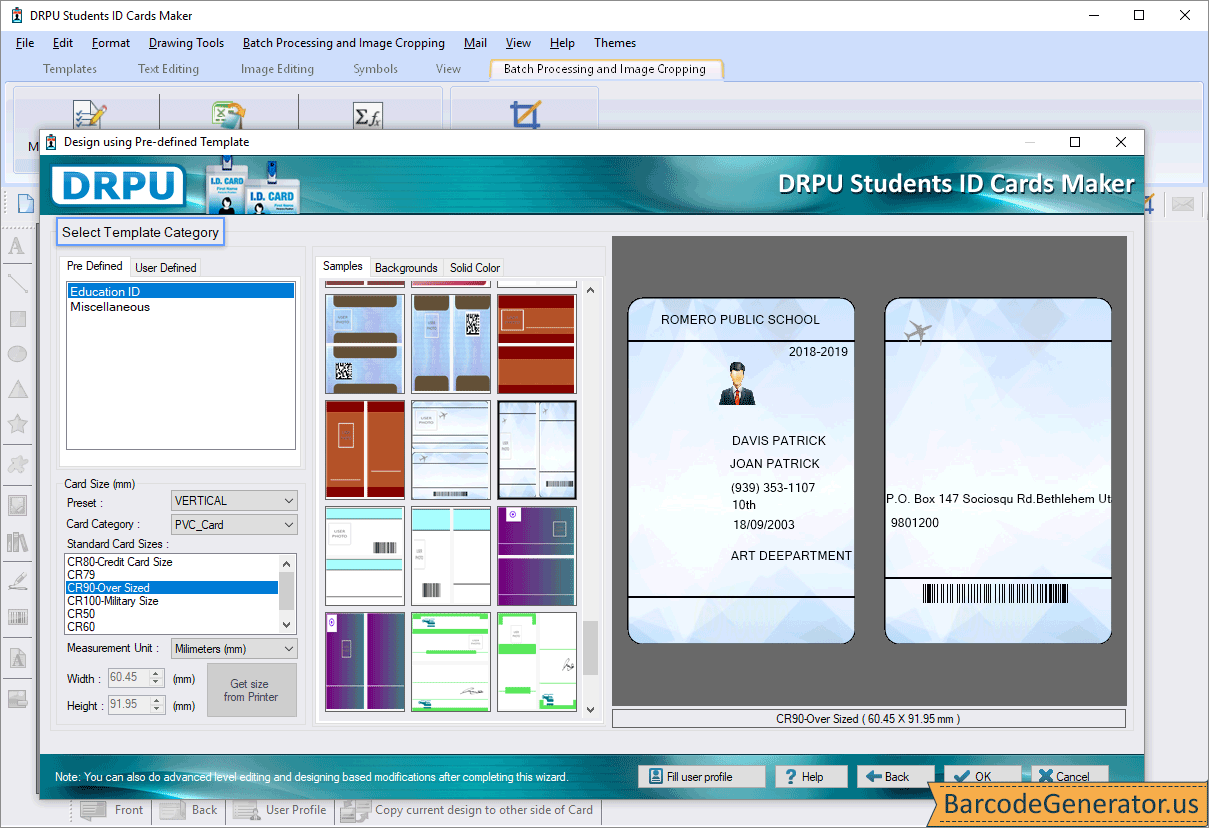Image resolution: width=1209 pixels, height=828 pixels.
Task: Open the Drawing Tools menu
Action: coord(186,43)
